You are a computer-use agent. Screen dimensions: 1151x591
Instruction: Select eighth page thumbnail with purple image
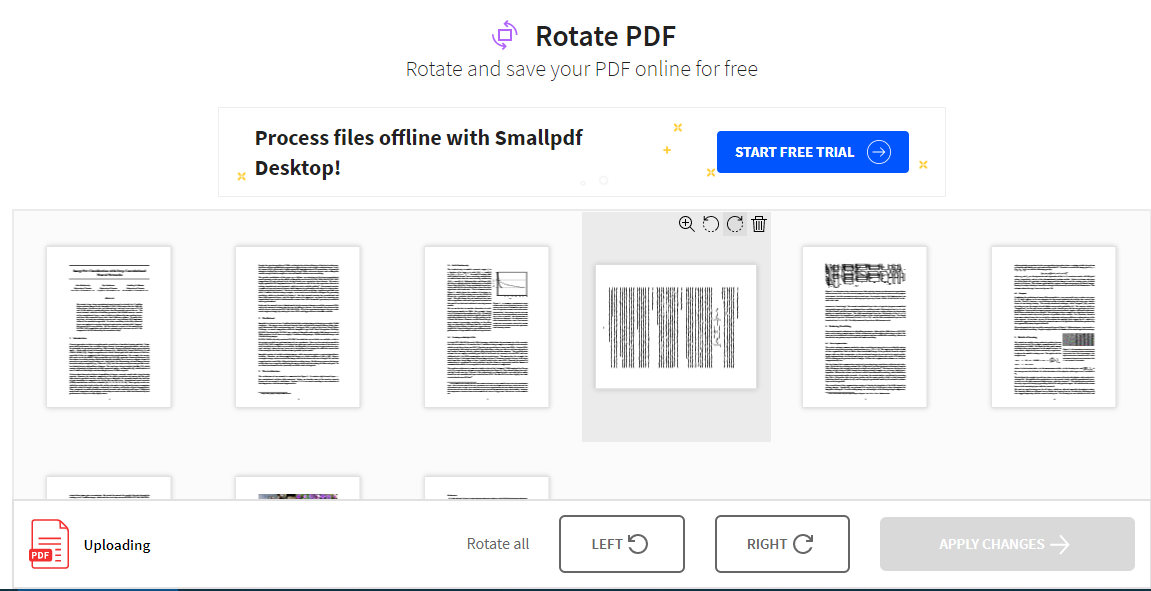(297, 488)
